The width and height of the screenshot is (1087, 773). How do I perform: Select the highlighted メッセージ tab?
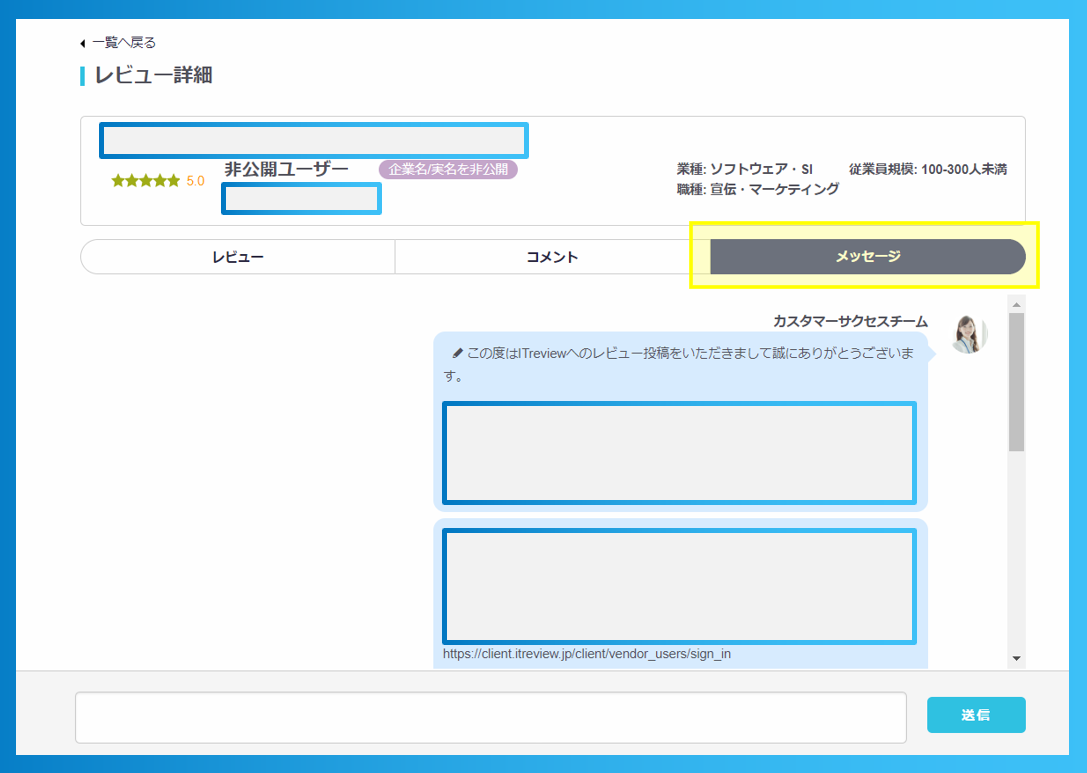tap(865, 256)
